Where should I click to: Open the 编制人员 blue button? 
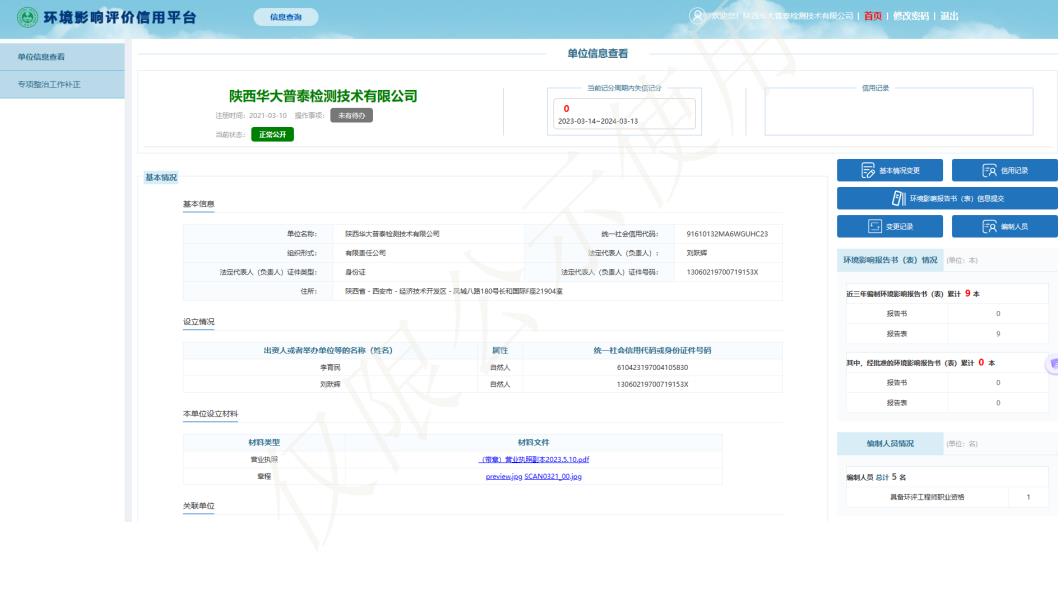pyautogui.click(x=1004, y=226)
